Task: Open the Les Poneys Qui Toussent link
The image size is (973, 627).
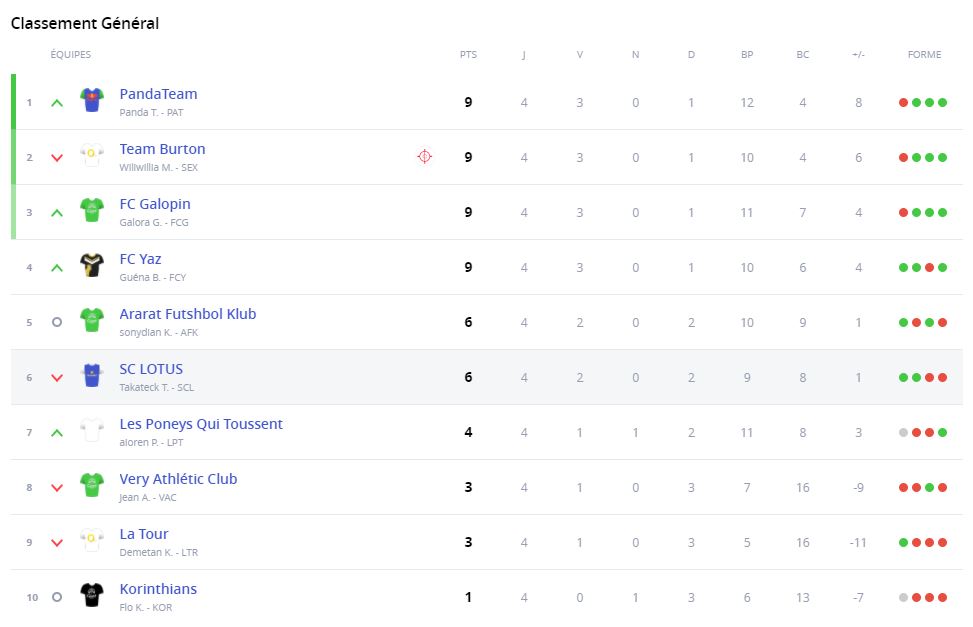Action: [x=201, y=424]
